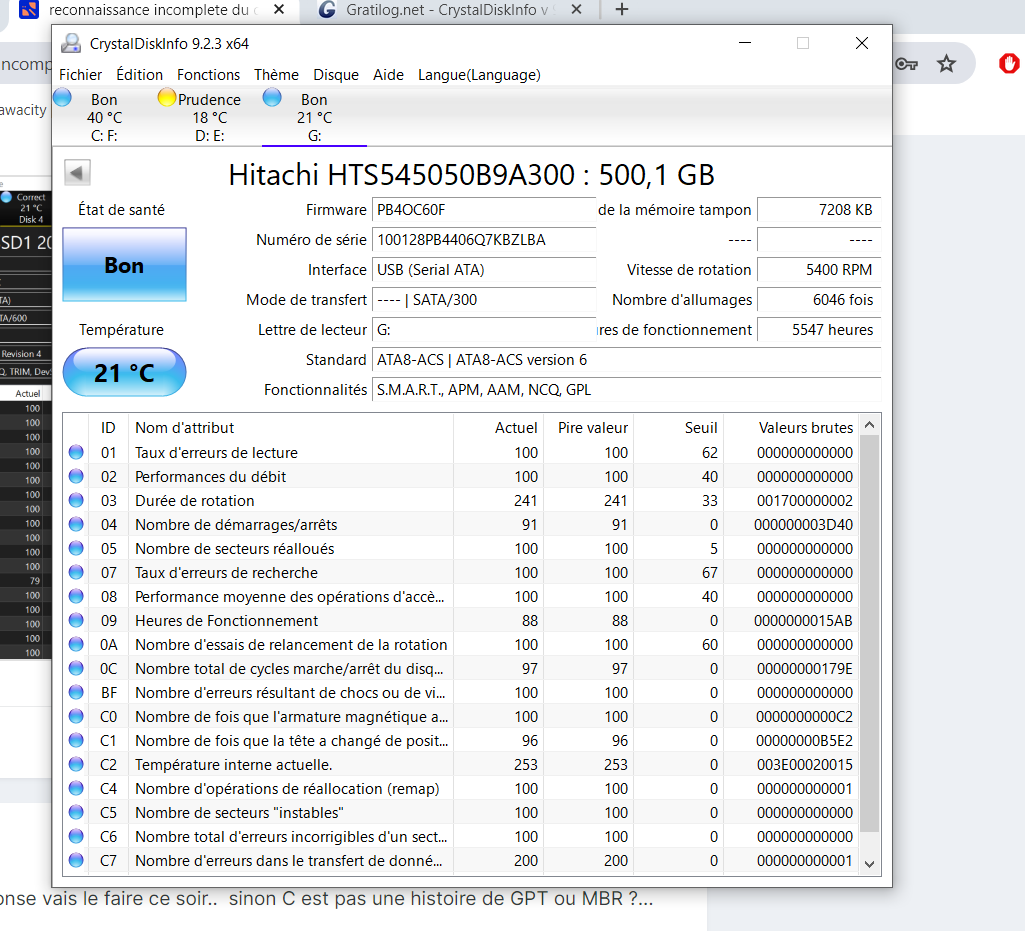The image size is (1025, 931).
Task: Click the drive letter field G:
Action: 484,330
